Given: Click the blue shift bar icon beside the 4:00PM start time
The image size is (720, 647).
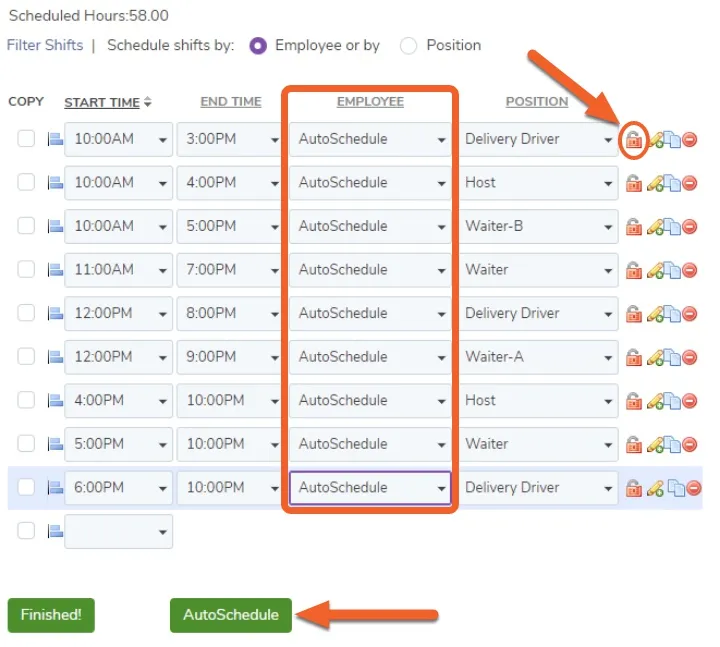Looking at the screenshot, I should click(x=55, y=401).
